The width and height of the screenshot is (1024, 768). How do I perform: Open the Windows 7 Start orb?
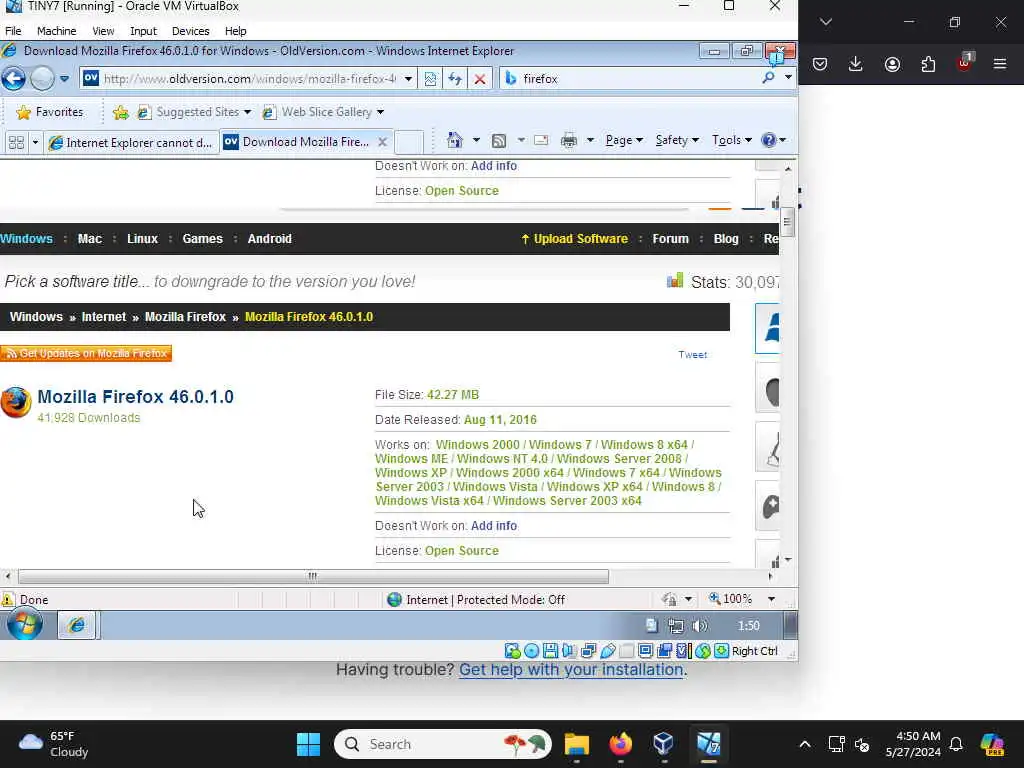[25, 625]
